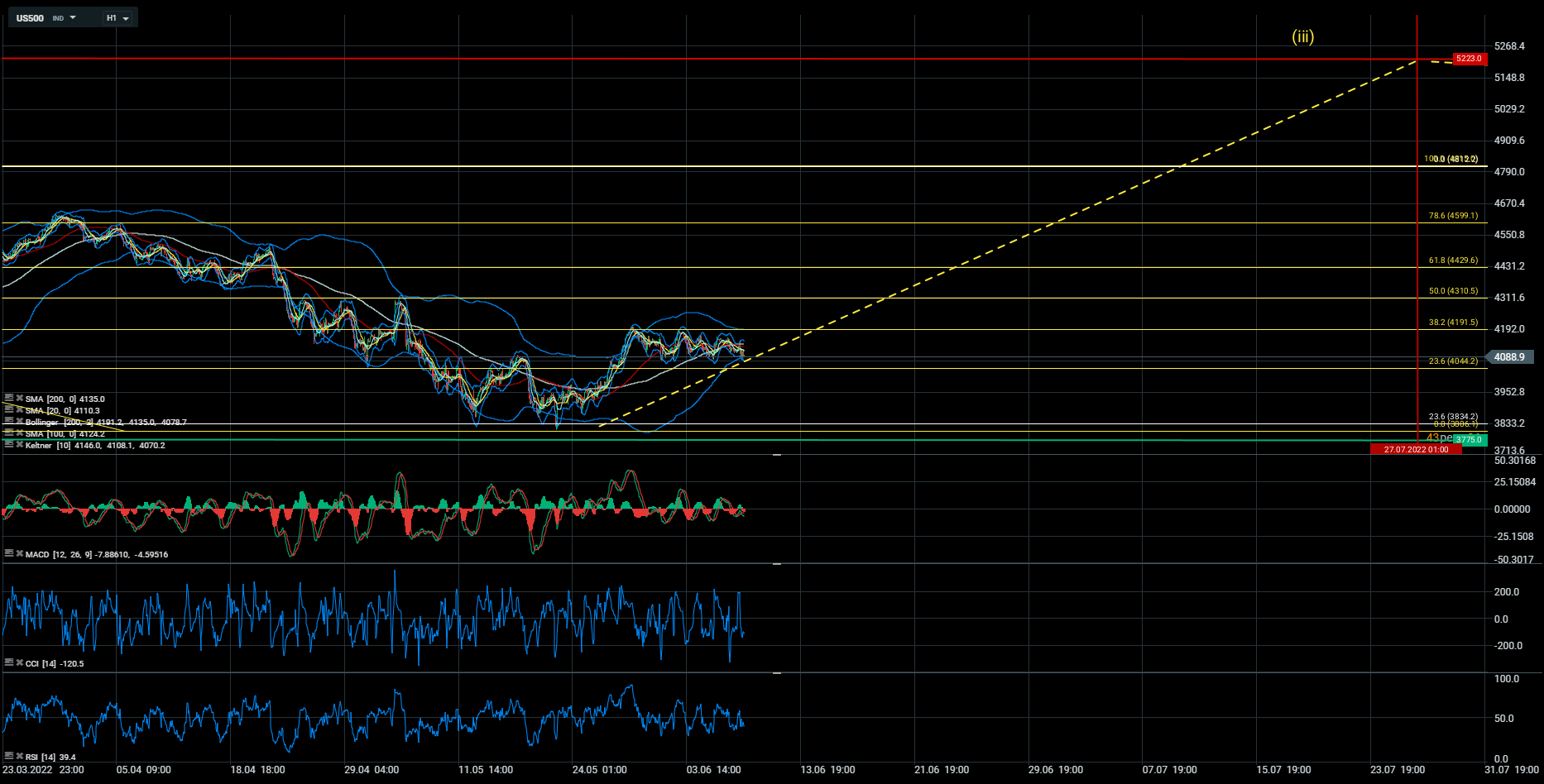Click the green 3775.0 price level tag
Image resolution: width=1544 pixels, height=784 pixels.
[x=1470, y=440]
